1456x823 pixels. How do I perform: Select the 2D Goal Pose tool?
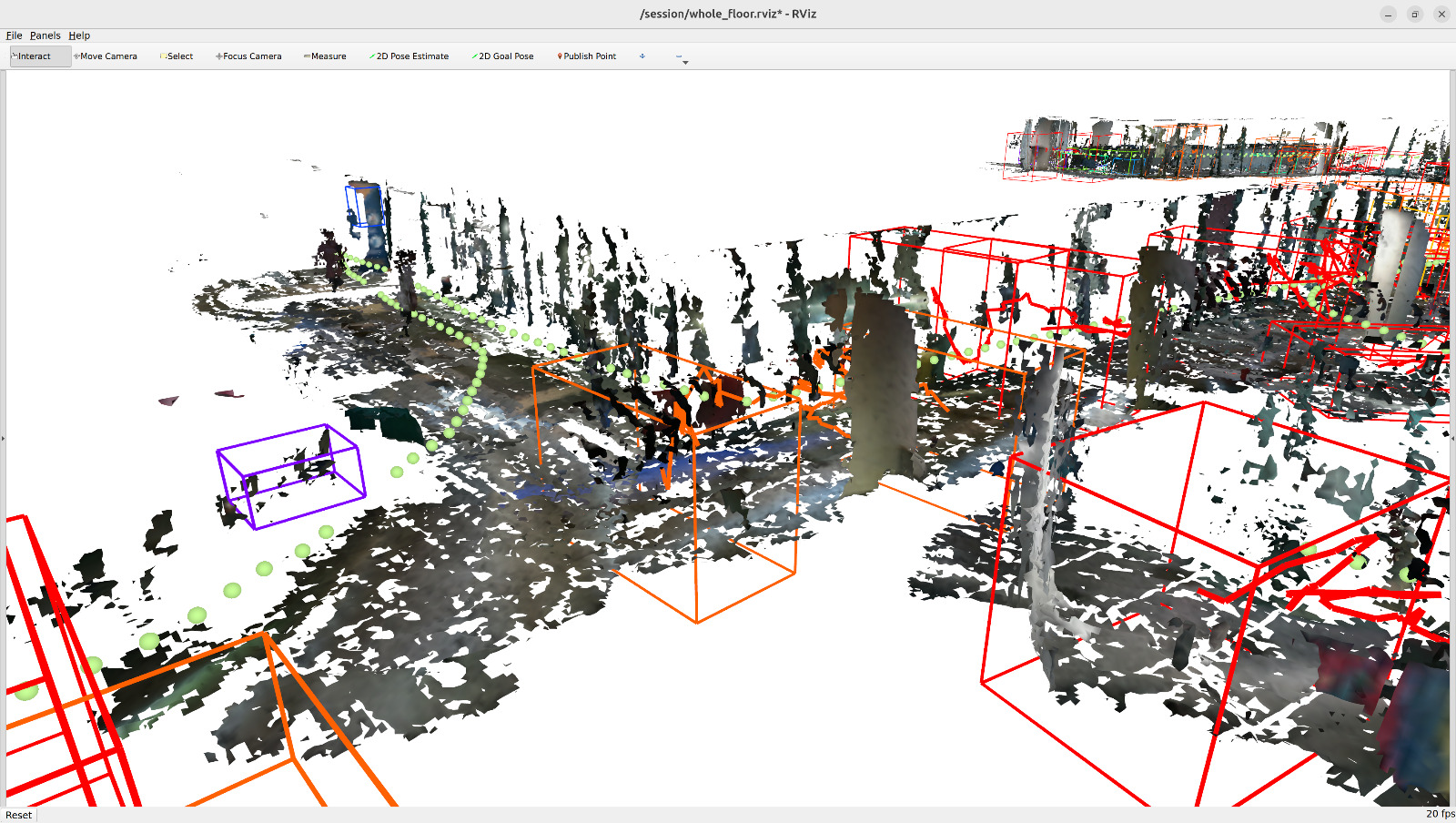tap(502, 56)
